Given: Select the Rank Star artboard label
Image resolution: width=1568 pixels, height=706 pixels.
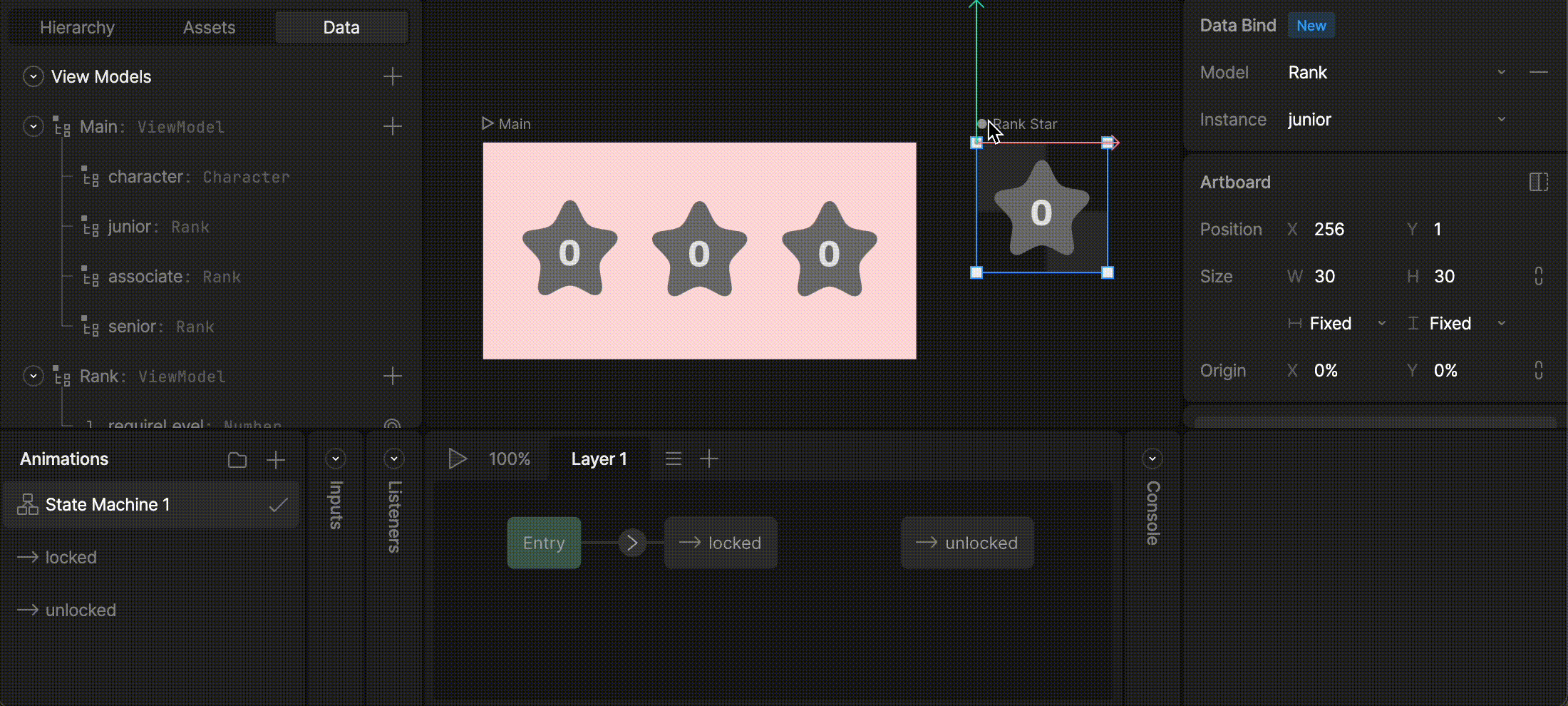Looking at the screenshot, I should pyautogui.click(x=1025, y=124).
